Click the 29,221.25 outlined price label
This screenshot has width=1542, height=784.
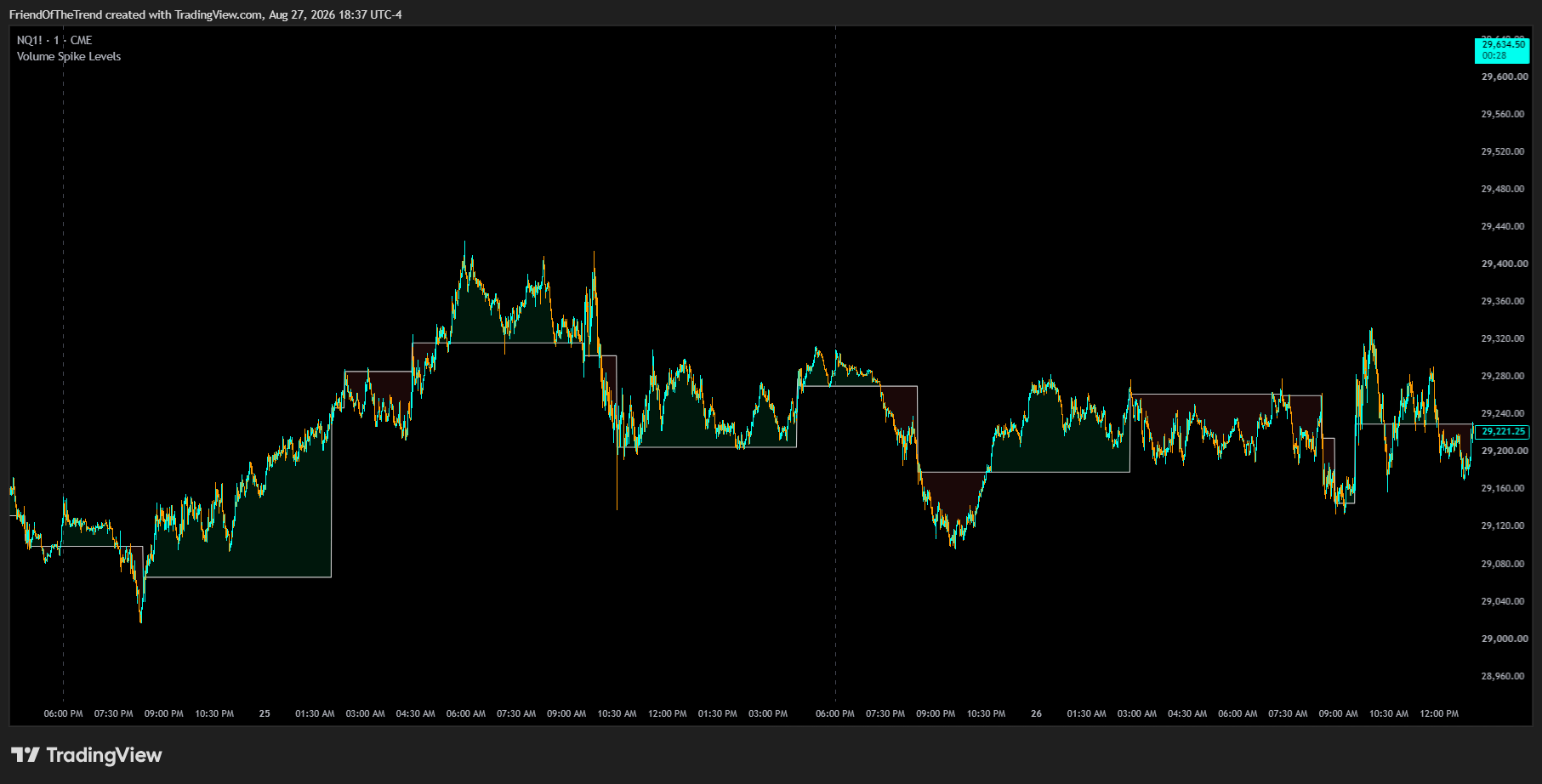point(1502,432)
